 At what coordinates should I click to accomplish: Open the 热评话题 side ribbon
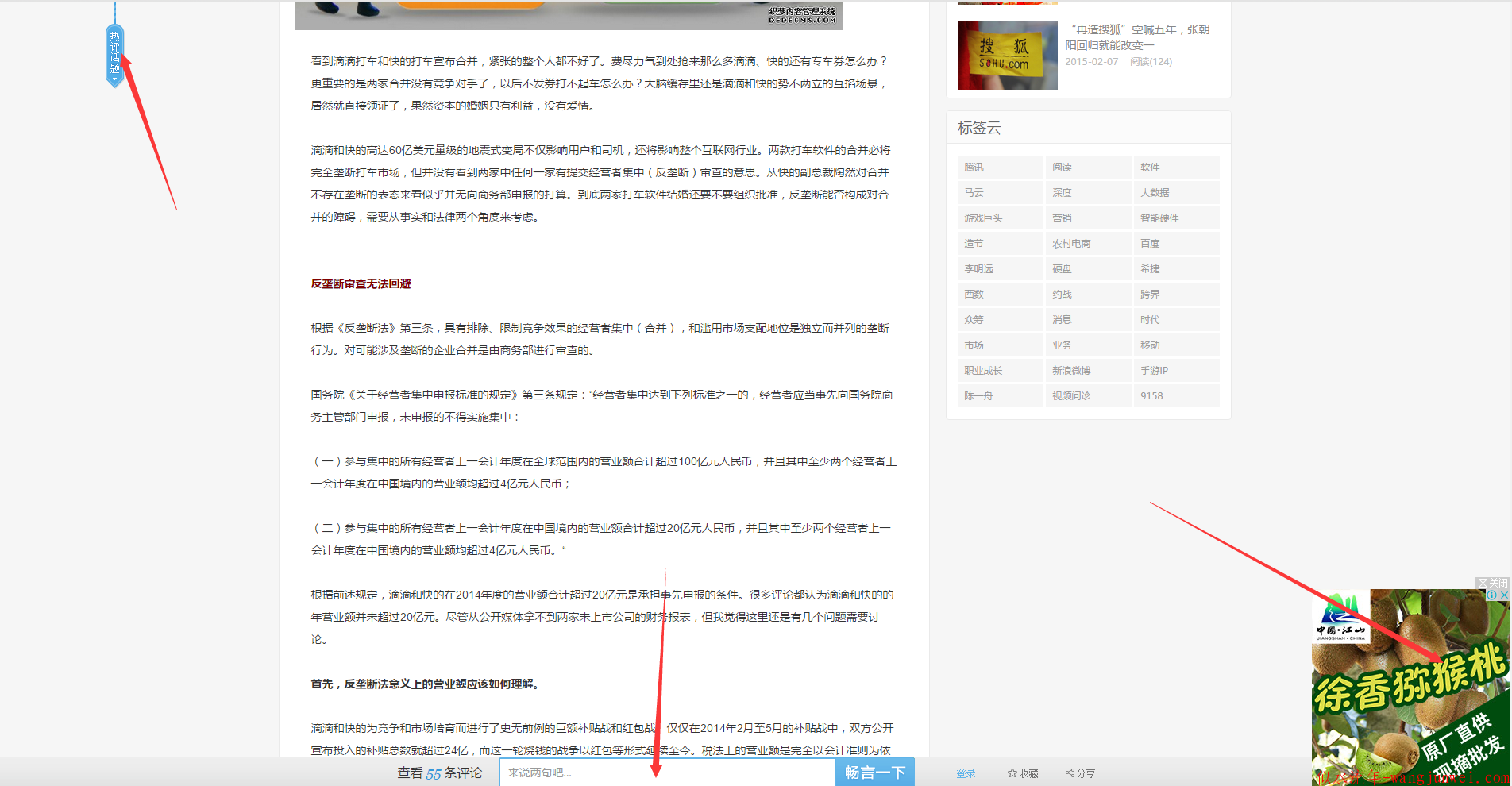115,54
